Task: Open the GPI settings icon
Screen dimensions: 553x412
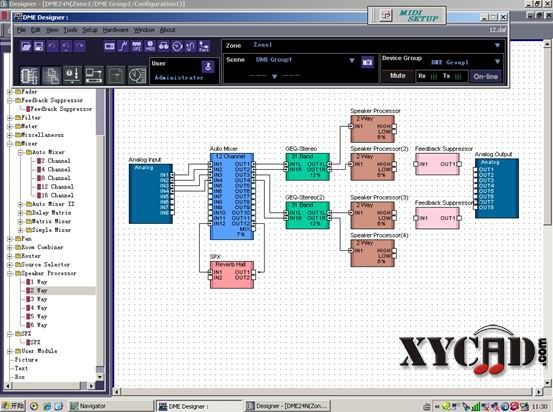Action: point(136,46)
